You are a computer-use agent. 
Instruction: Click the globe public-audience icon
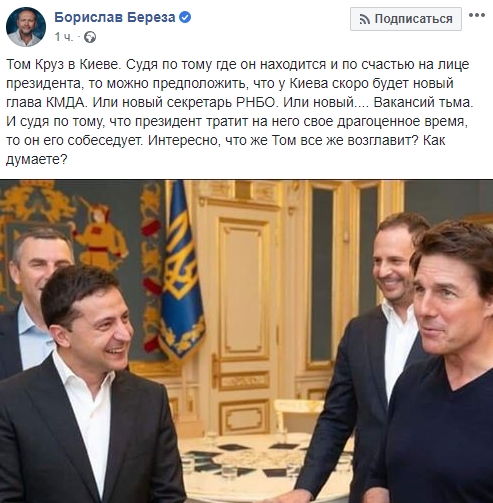tap(90, 37)
